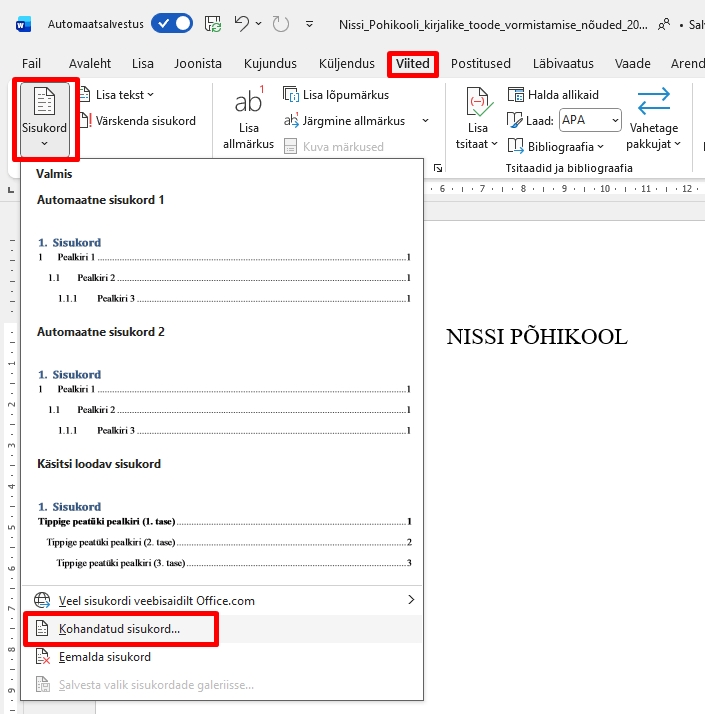Switch to the Küljendus tab
Image resolution: width=705 pixels, height=714 pixels.
click(x=346, y=64)
